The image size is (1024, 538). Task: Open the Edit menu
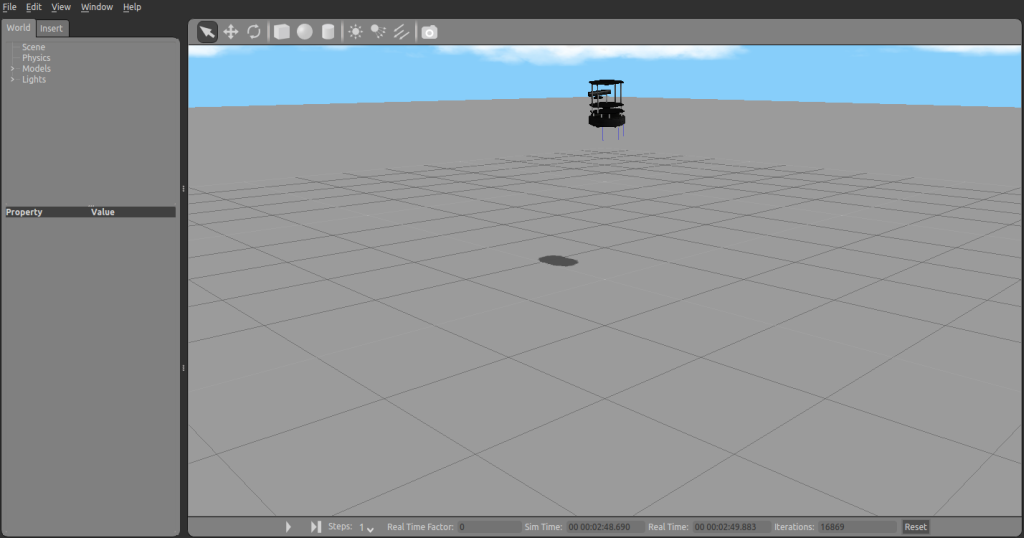tap(34, 7)
